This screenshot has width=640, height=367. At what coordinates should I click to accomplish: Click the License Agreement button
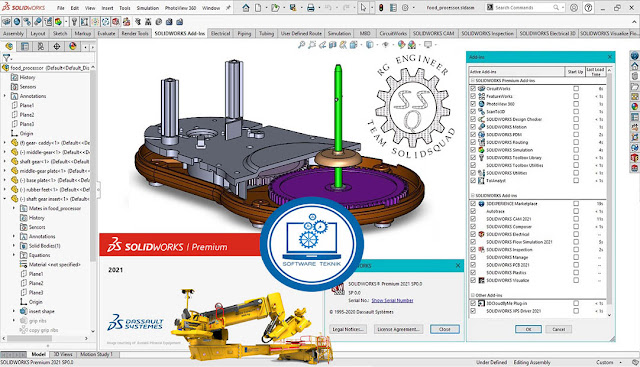pos(398,329)
